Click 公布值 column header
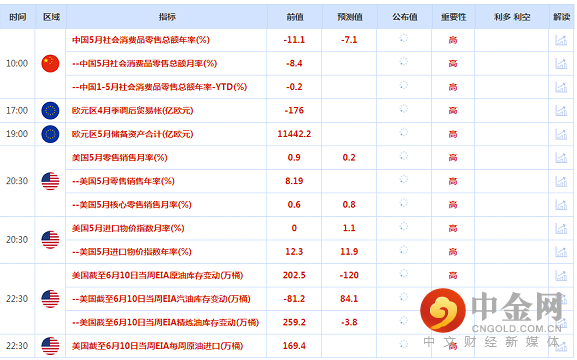 [404, 17]
